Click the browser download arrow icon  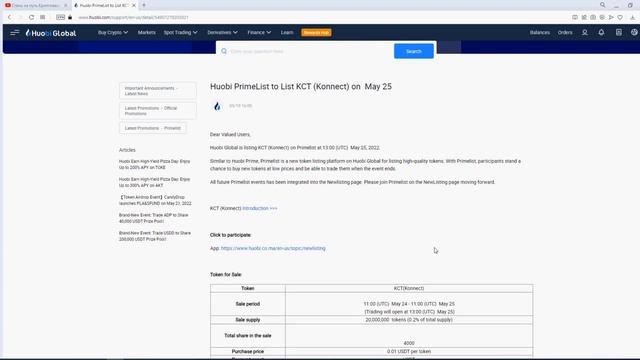click(632, 17)
